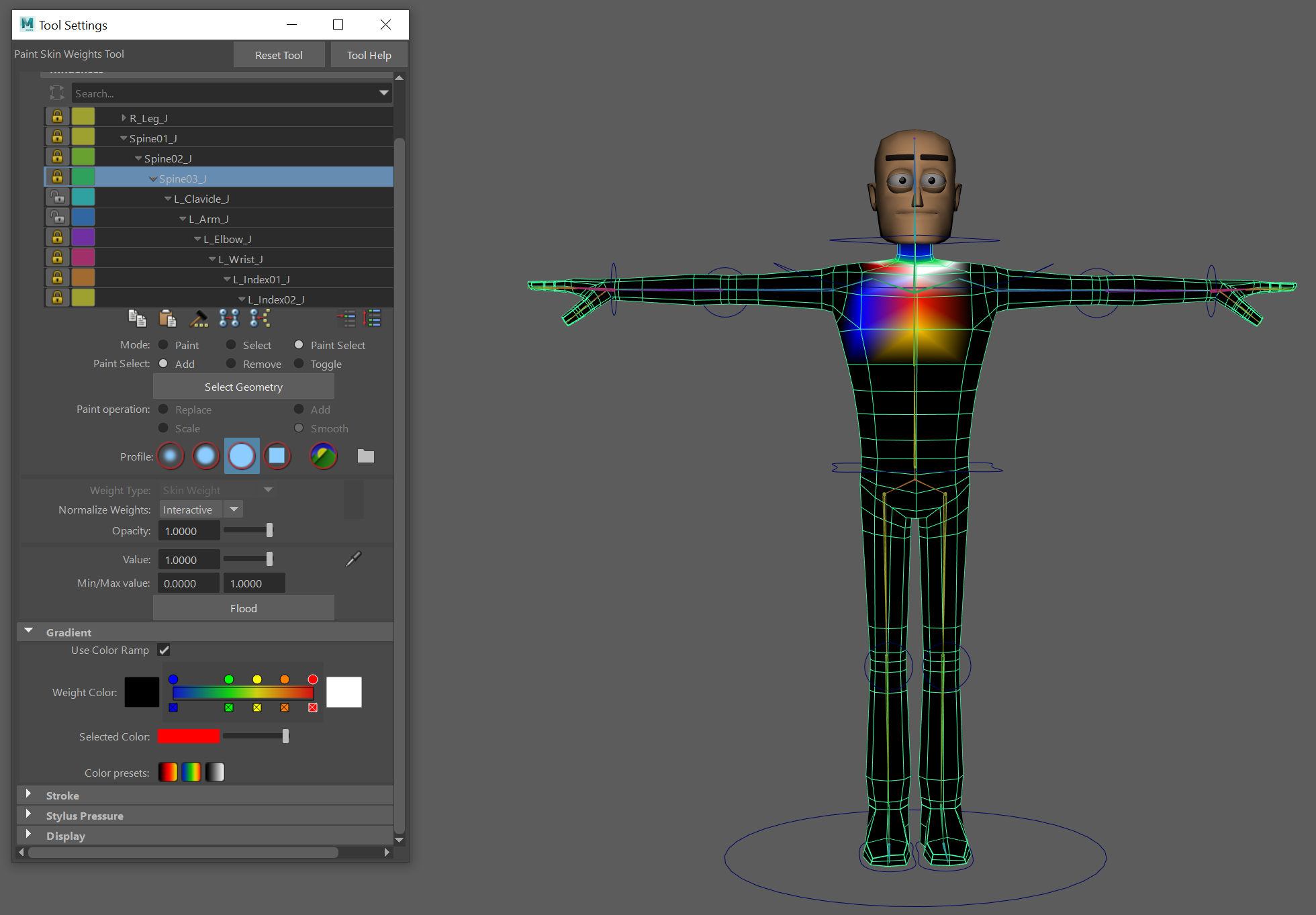Screen dimensions: 1316x915
Task: Click the Move weights to influences icon
Action: click(x=228, y=318)
